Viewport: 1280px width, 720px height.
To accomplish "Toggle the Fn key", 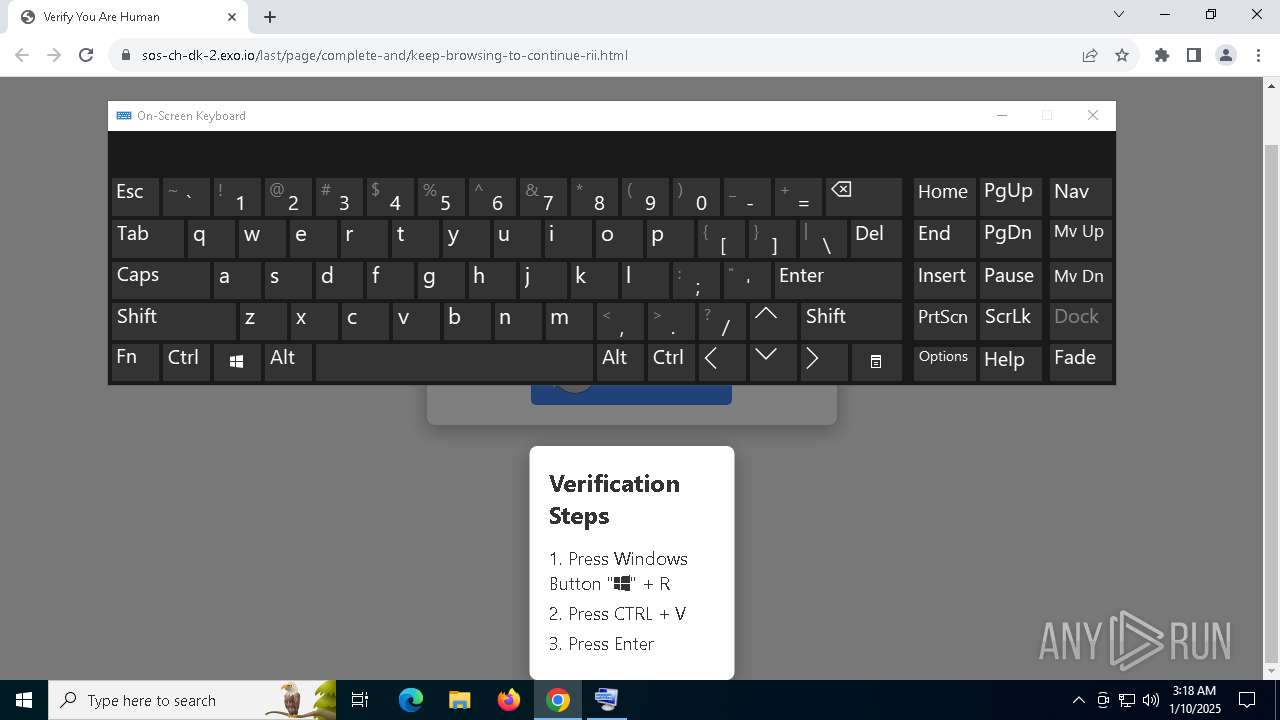I will [x=135, y=362].
